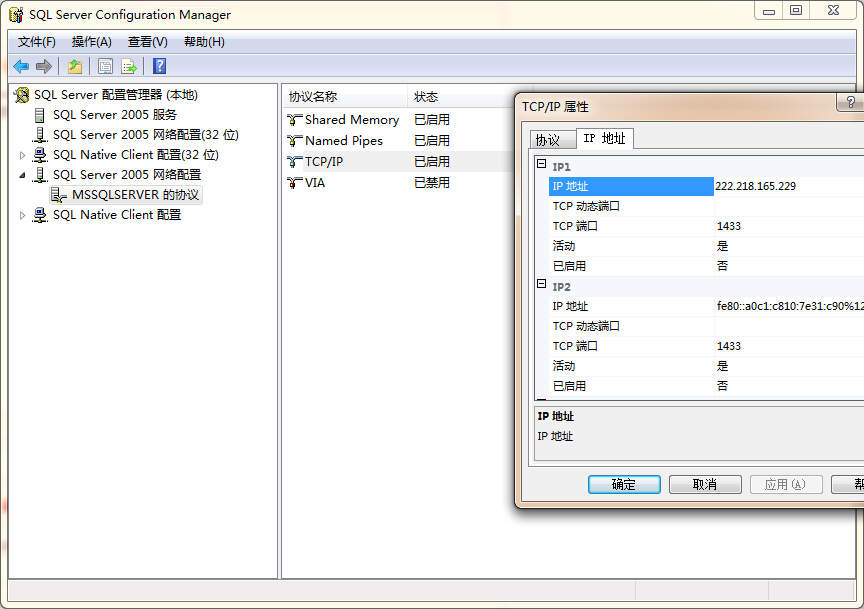Screen dimensions: 864x609
Task: Select the IP 地址 tab
Action: tap(604, 138)
